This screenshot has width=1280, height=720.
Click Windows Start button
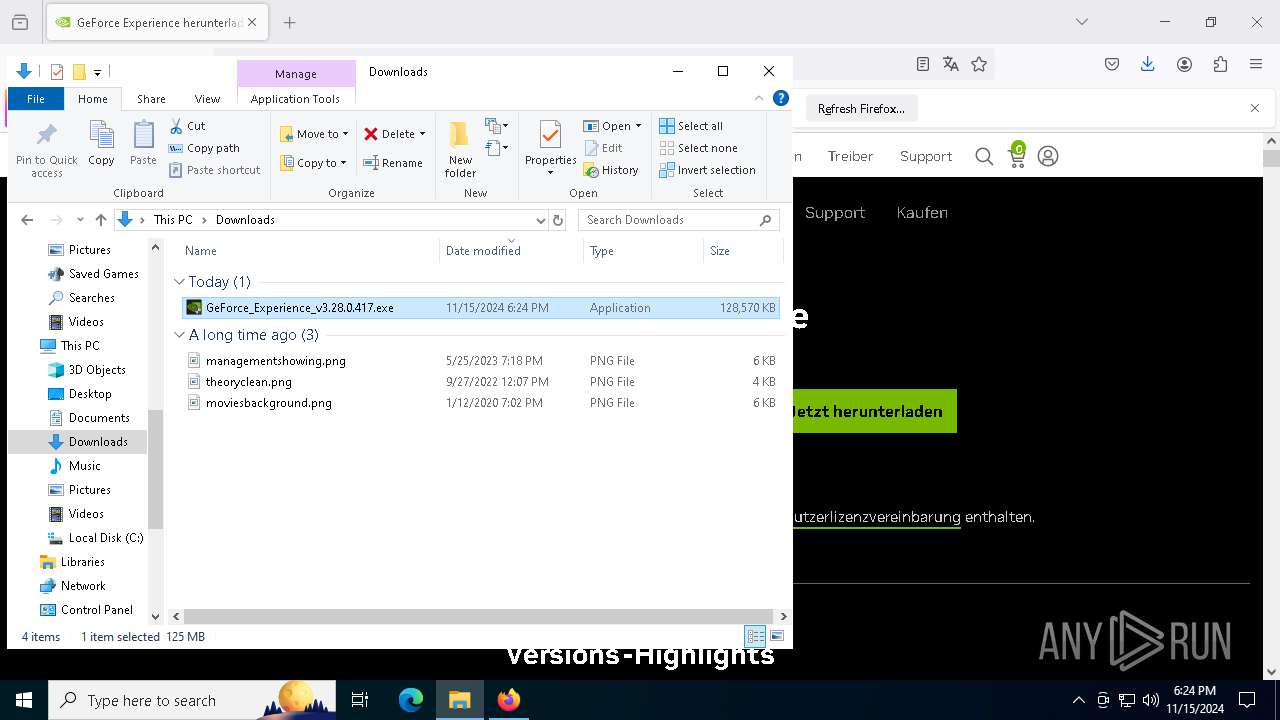pos(24,700)
